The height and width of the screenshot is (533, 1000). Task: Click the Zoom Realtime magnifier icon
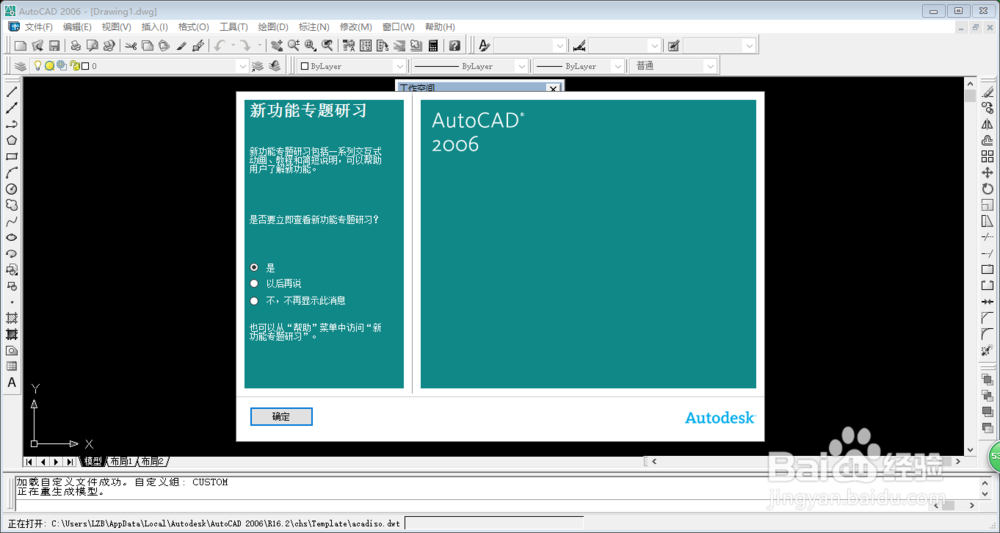point(293,45)
